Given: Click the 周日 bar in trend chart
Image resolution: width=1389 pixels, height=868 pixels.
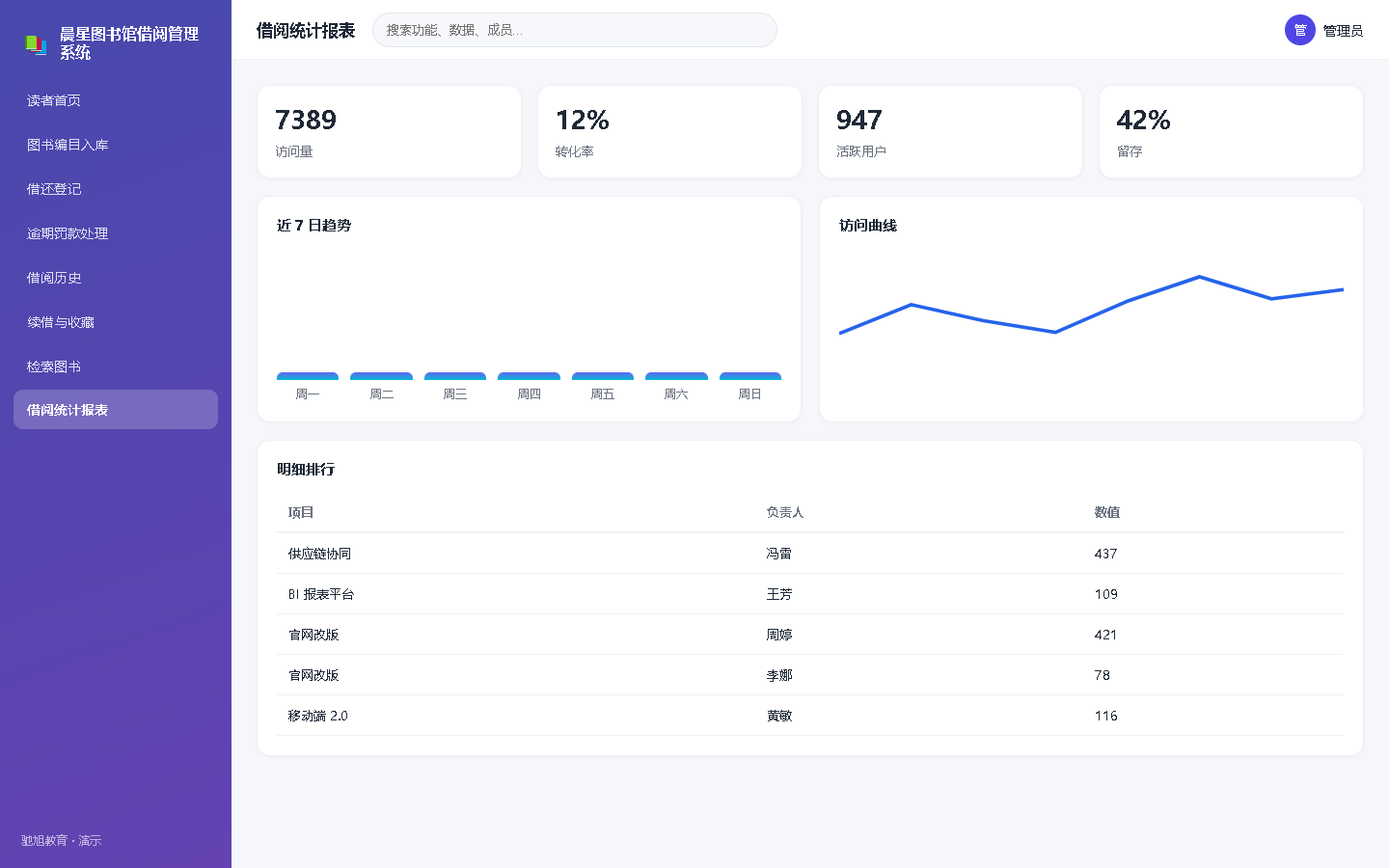Looking at the screenshot, I should point(750,376).
